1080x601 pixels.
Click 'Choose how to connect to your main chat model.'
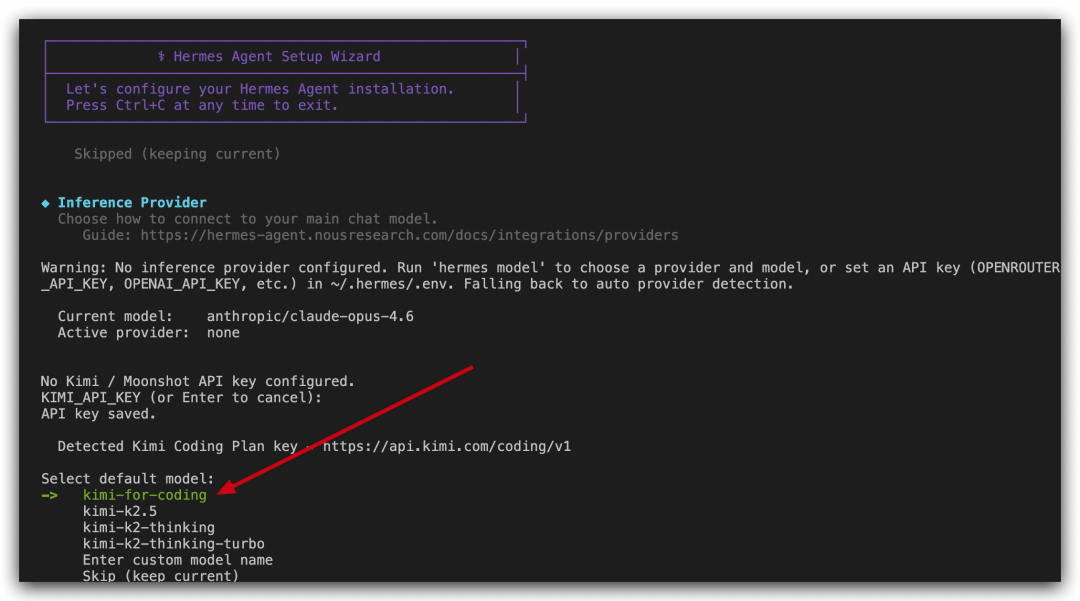click(x=248, y=219)
